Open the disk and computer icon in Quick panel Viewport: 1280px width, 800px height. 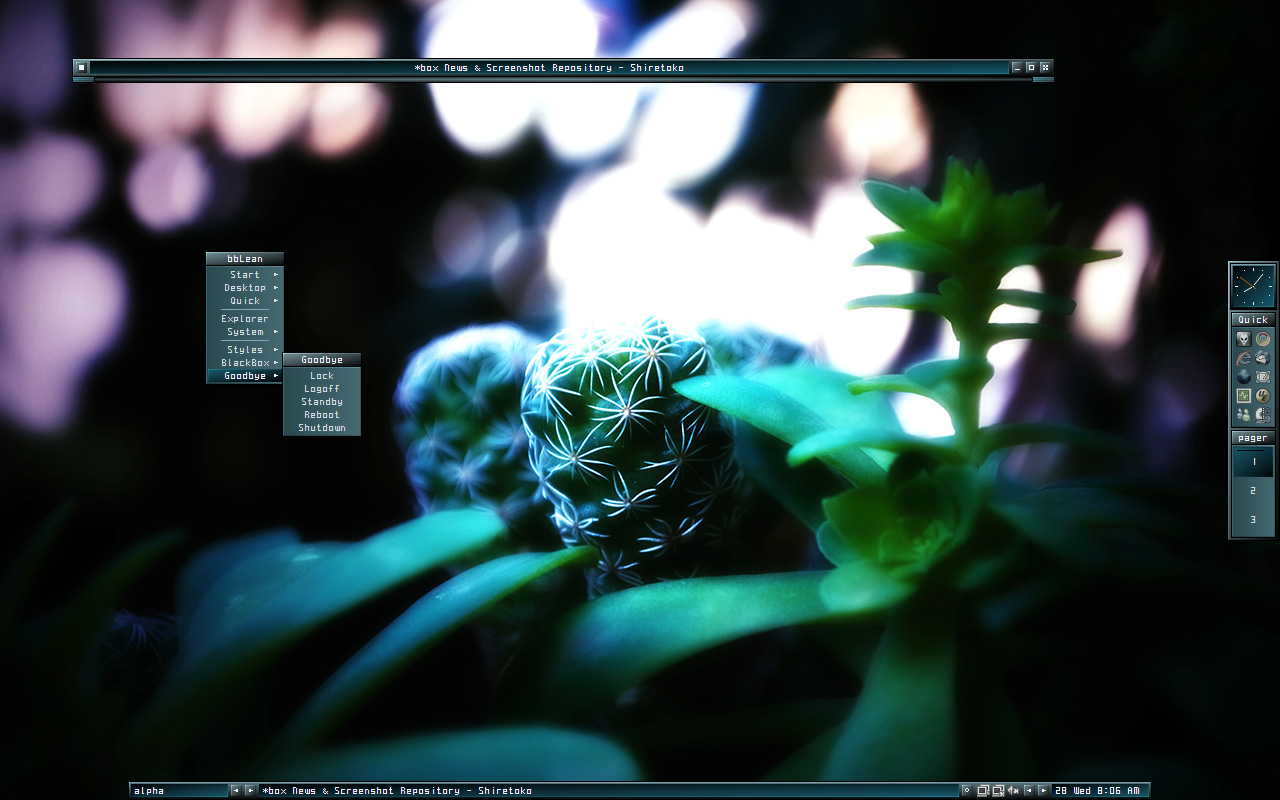click(1263, 414)
